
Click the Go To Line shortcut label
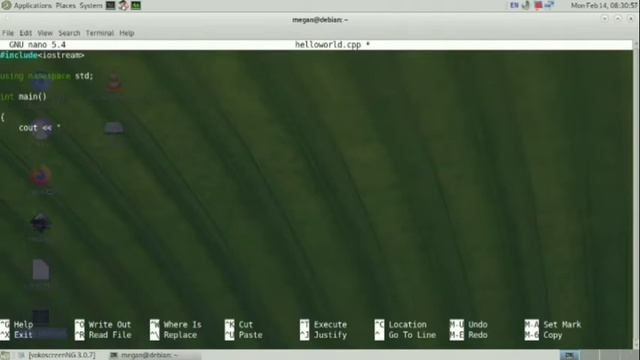(412, 335)
